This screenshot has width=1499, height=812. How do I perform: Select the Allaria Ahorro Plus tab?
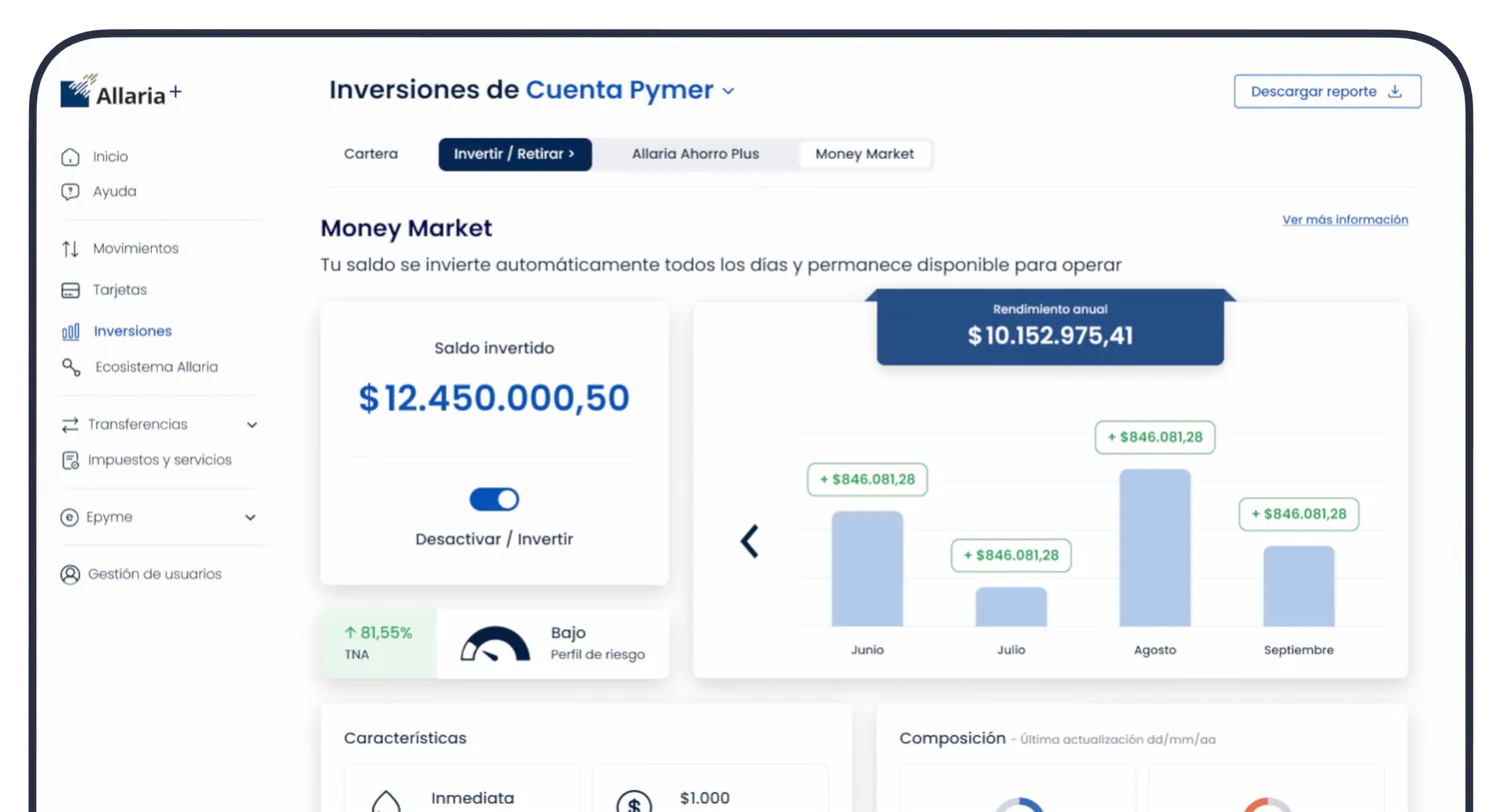695,154
